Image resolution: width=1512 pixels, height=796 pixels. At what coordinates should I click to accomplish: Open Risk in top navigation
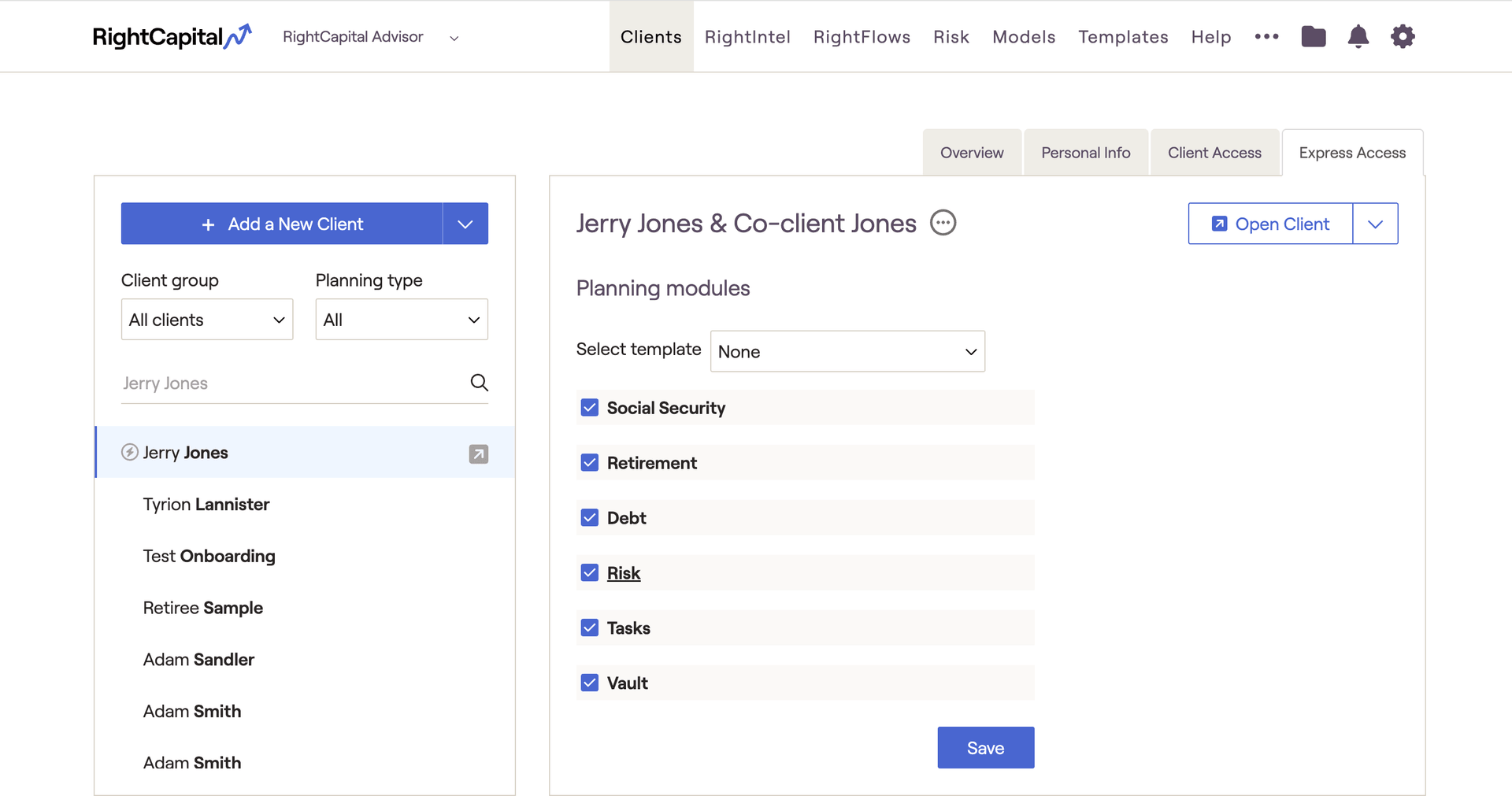[x=951, y=37]
